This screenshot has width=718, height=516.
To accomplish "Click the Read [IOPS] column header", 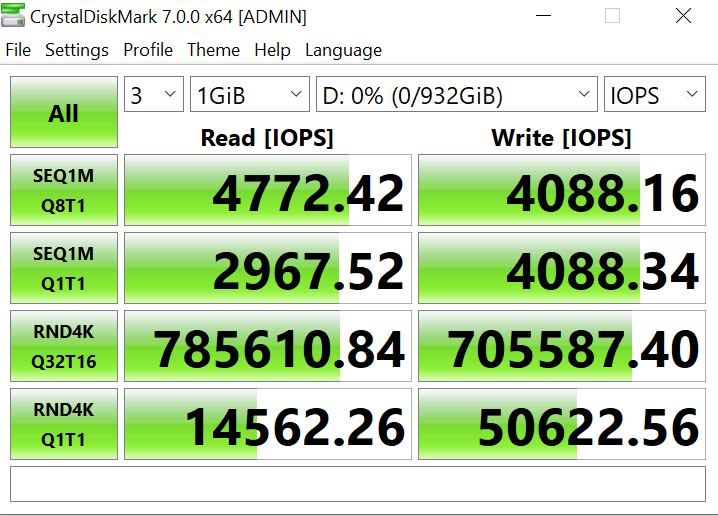I will 267,138.
